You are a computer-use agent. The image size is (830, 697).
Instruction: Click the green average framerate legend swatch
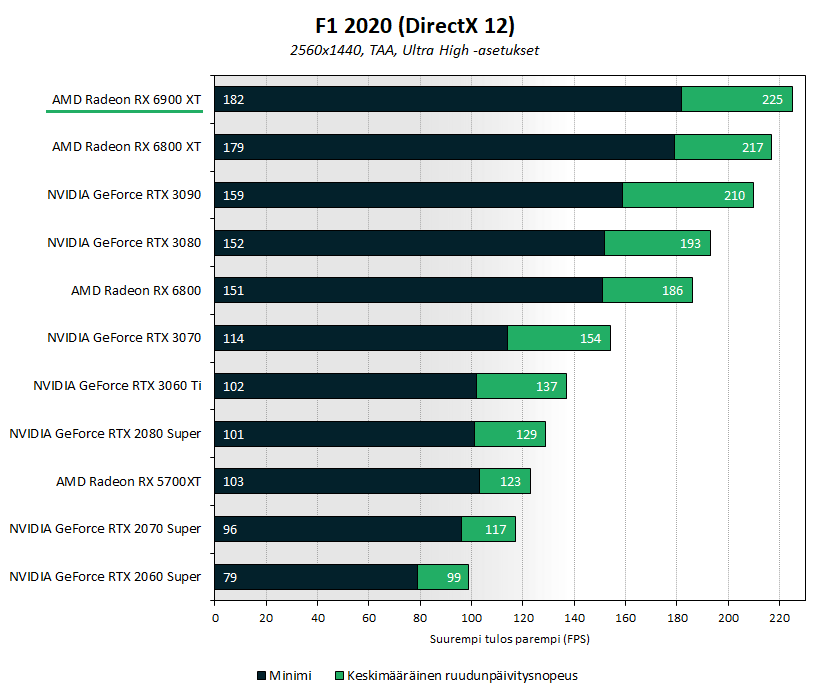[340, 676]
